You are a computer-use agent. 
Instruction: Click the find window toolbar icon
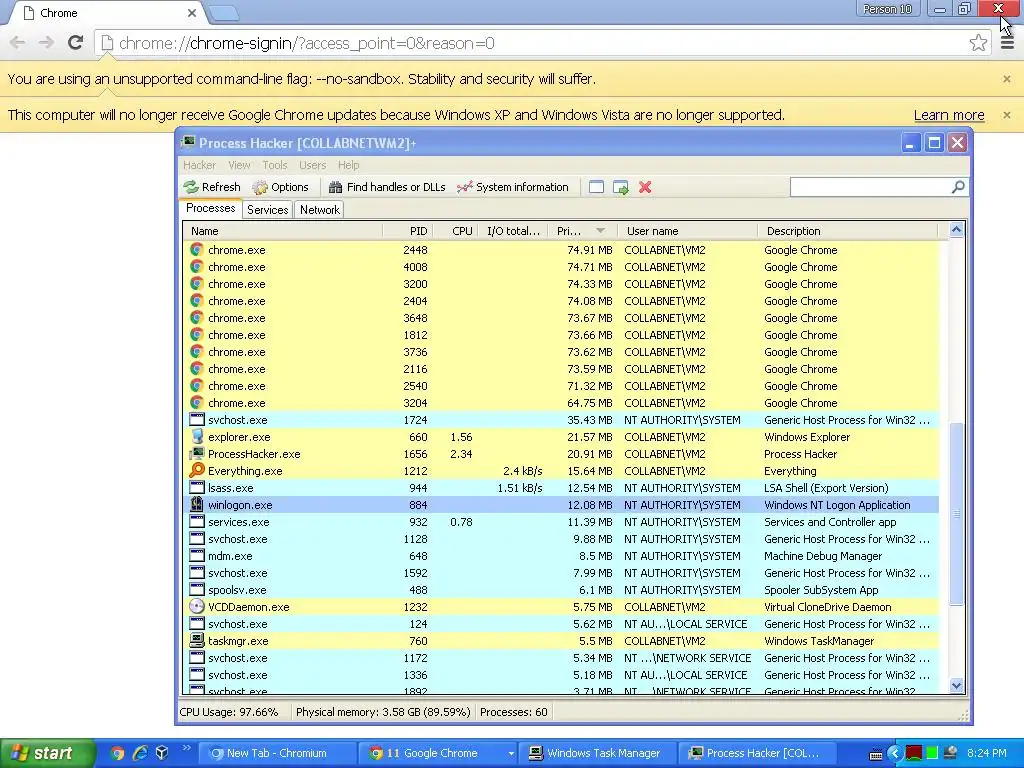(x=596, y=187)
